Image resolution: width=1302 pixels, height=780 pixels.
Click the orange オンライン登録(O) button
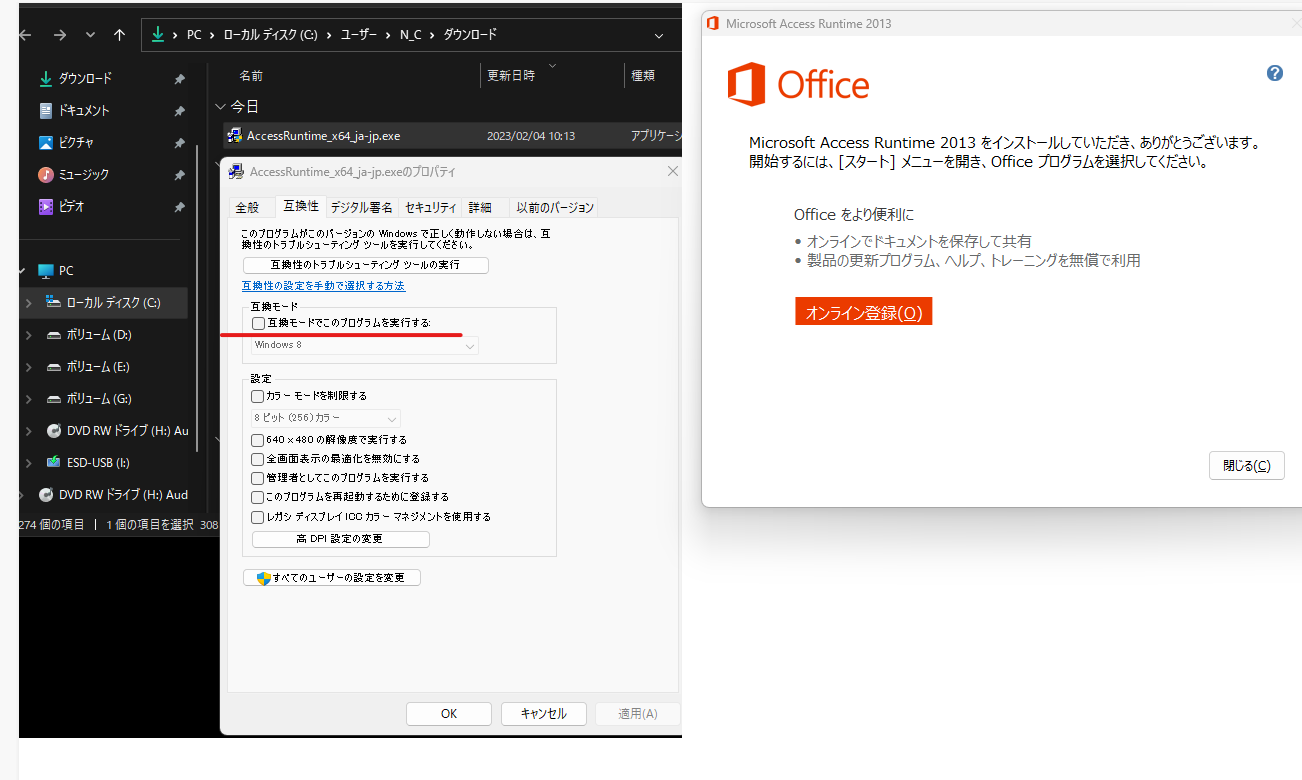click(x=864, y=312)
